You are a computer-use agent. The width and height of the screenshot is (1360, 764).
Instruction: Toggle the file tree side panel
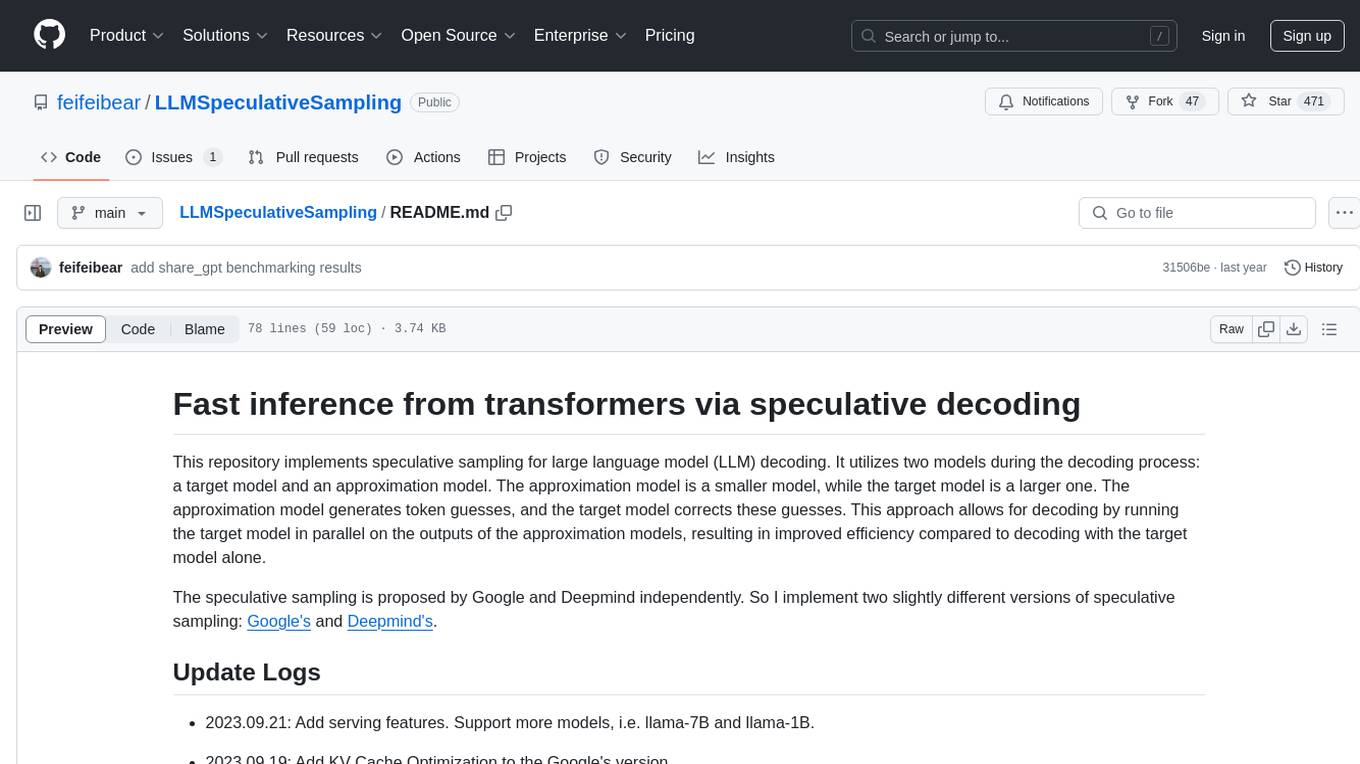[33, 213]
